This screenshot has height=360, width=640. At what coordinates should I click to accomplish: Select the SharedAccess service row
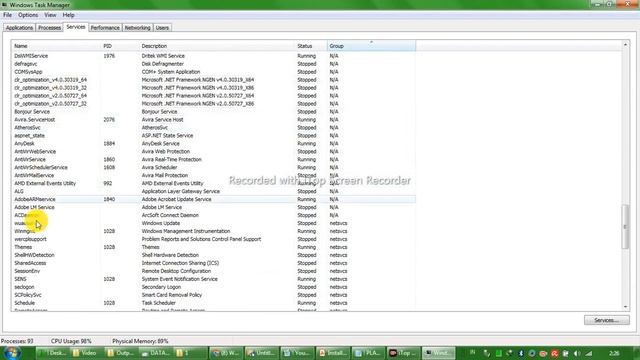[213, 263]
